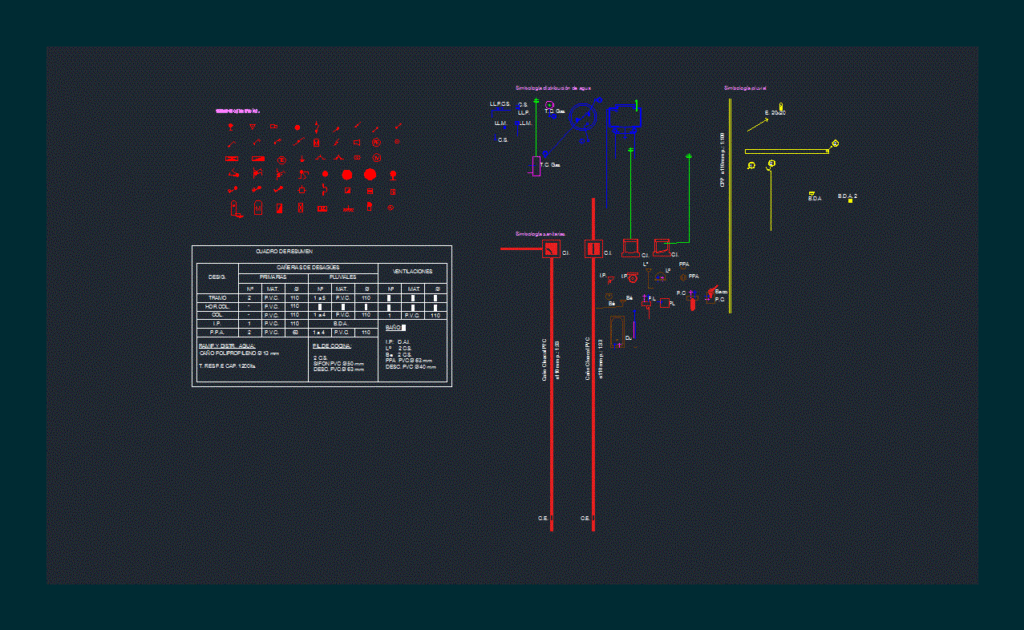The width and height of the screenshot is (1024, 630).
Task: Select the LL.P.C.S. label
Action: pos(500,104)
